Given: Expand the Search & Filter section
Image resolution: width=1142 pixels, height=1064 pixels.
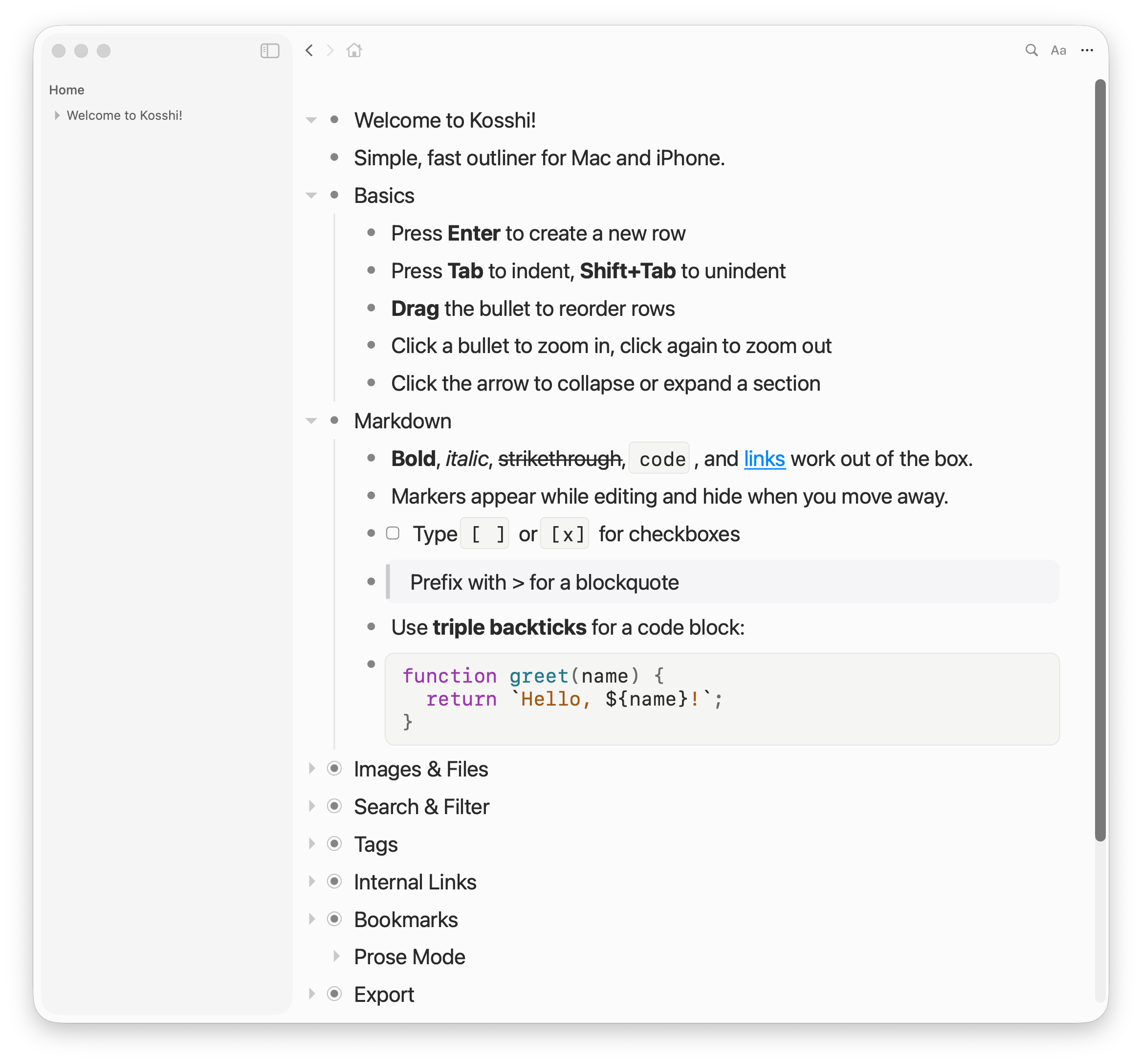Looking at the screenshot, I should (x=311, y=807).
